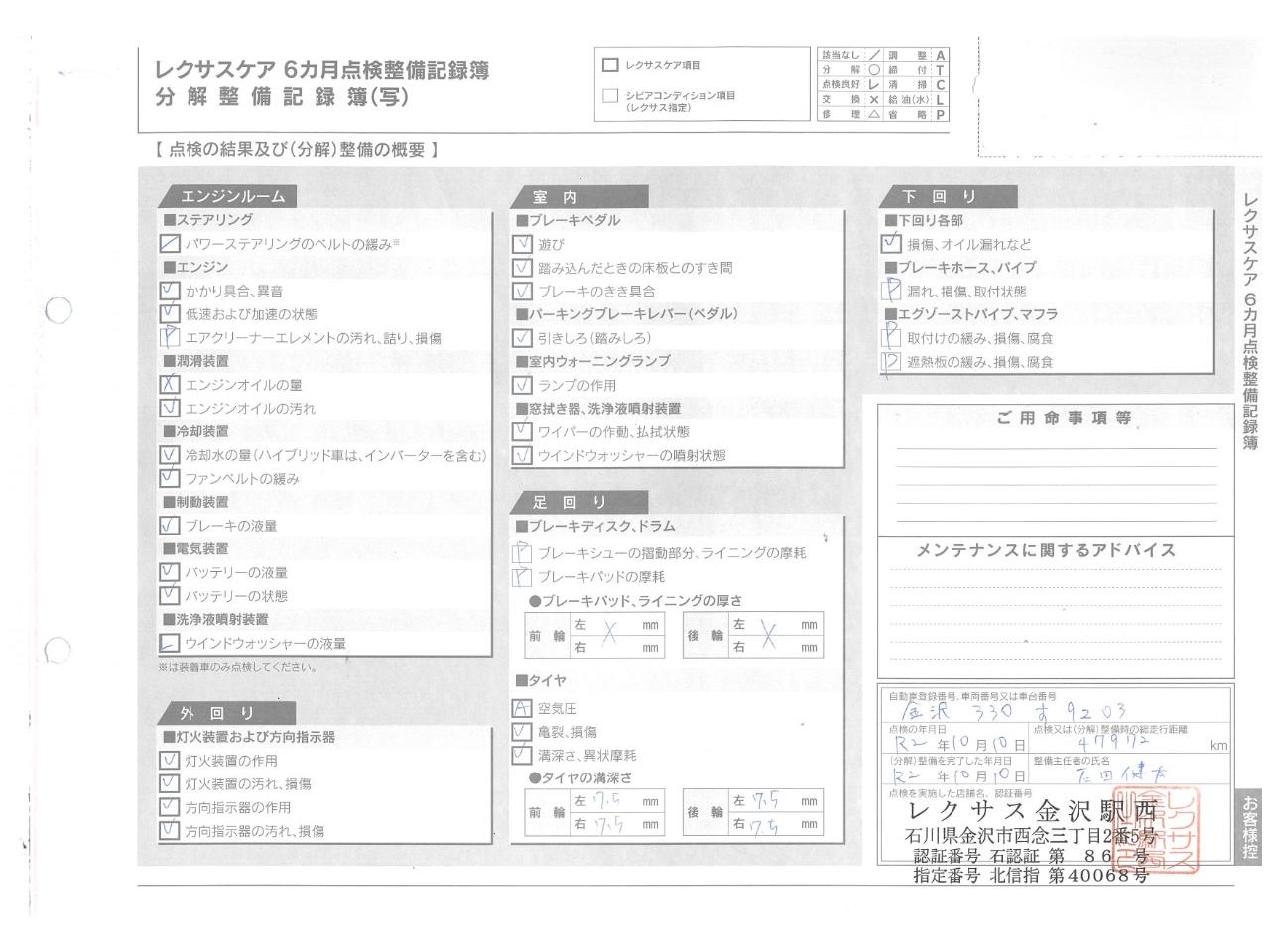Check the 遊び box under ブレーキペダル

(x=523, y=244)
